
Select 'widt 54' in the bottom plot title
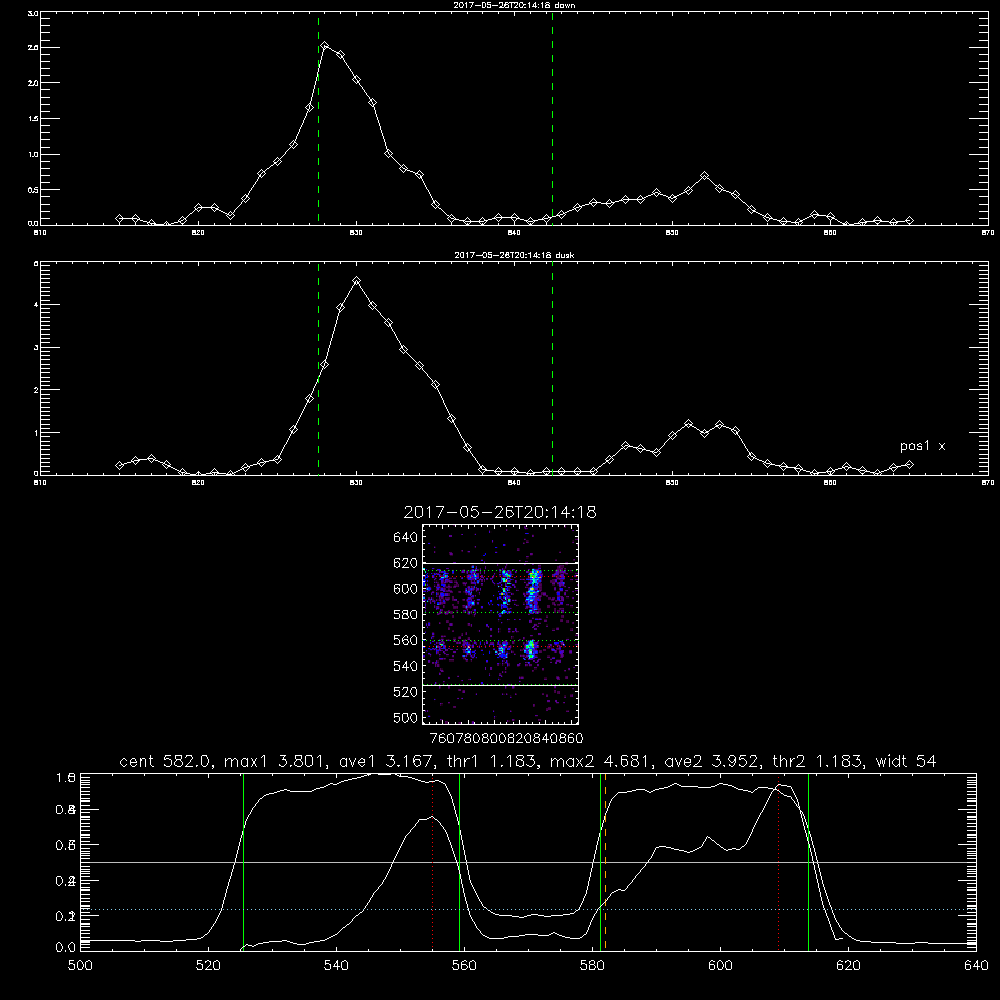906,761
